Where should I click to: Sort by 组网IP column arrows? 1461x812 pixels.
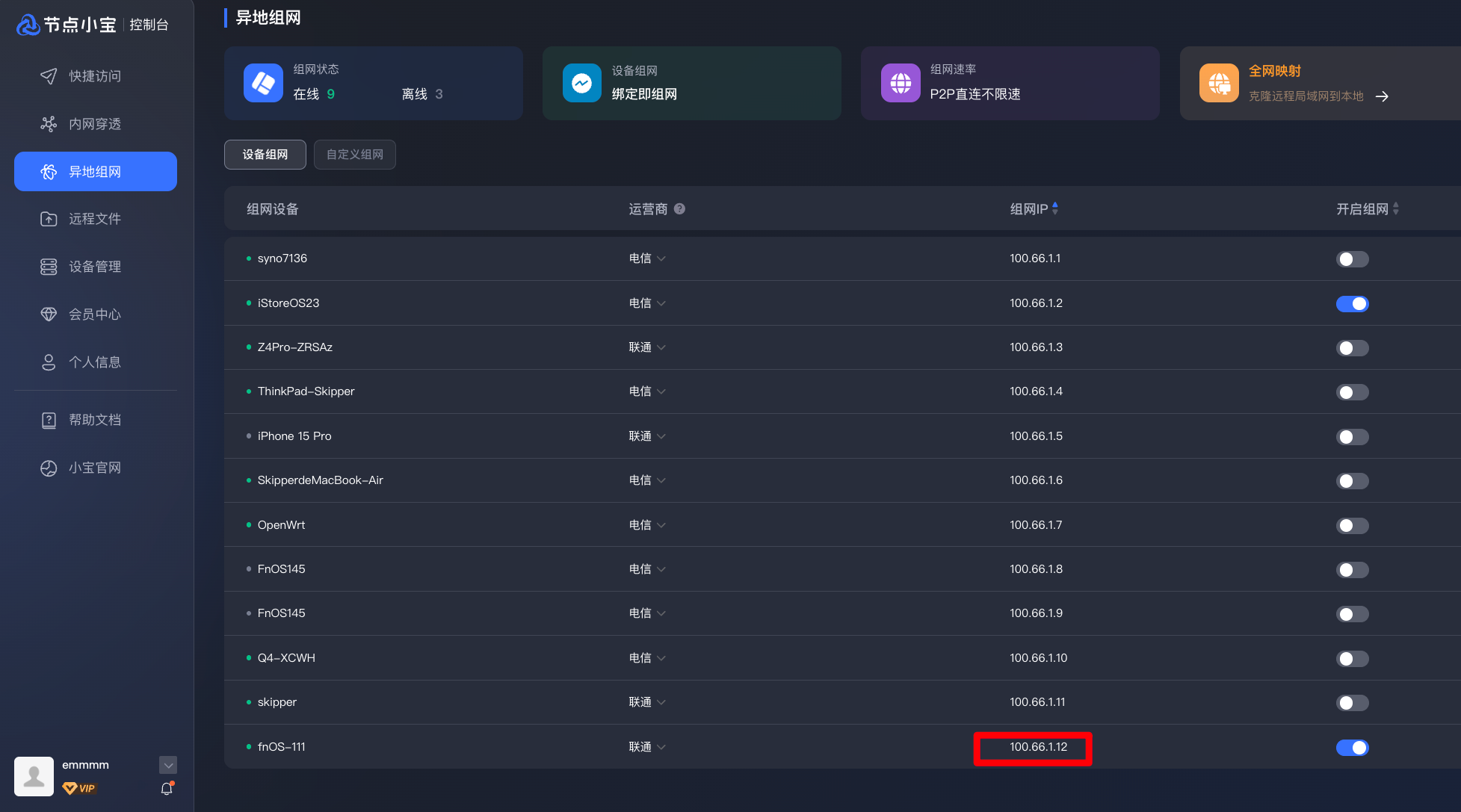(1055, 209)
